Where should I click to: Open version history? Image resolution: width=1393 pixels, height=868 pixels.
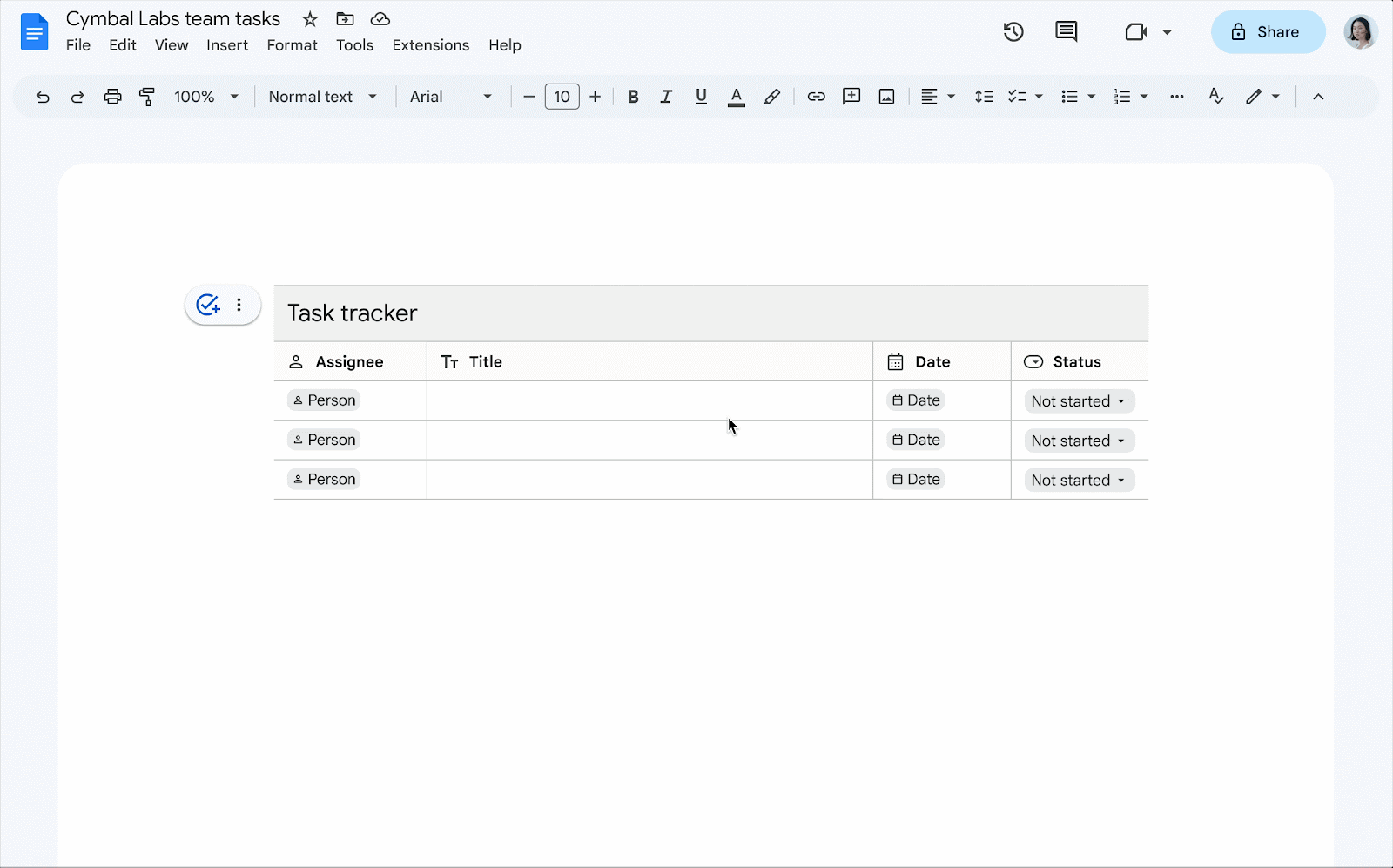pos(1013,31)
